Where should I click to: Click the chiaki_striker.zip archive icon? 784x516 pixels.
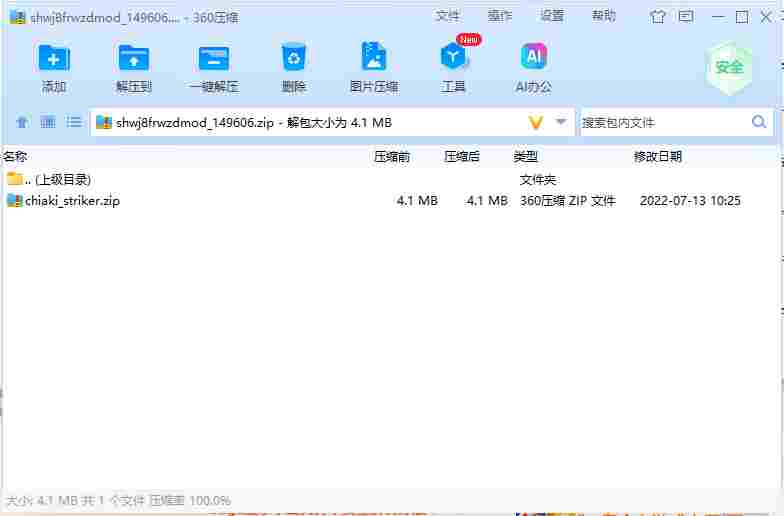(14, 200)
